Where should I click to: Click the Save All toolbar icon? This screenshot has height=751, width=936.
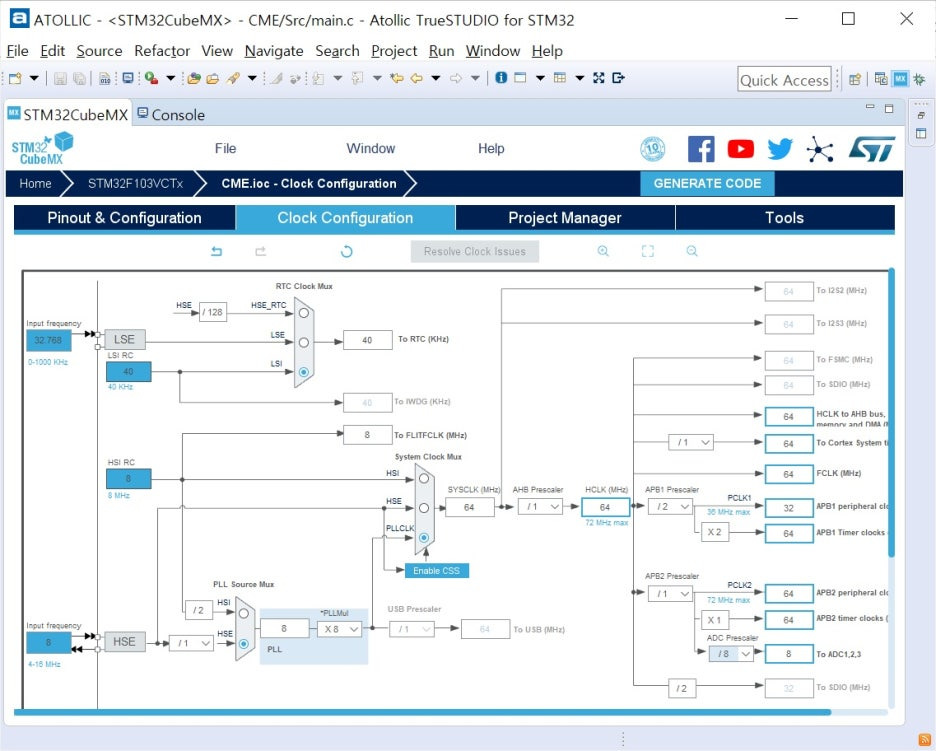tap(79, 78)
